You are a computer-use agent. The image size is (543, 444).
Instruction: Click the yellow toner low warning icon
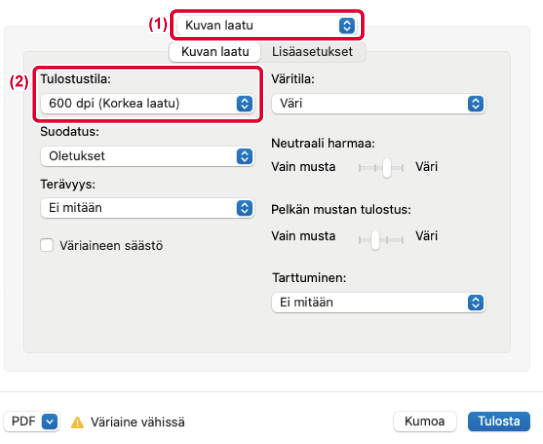[x=77, y=423]
